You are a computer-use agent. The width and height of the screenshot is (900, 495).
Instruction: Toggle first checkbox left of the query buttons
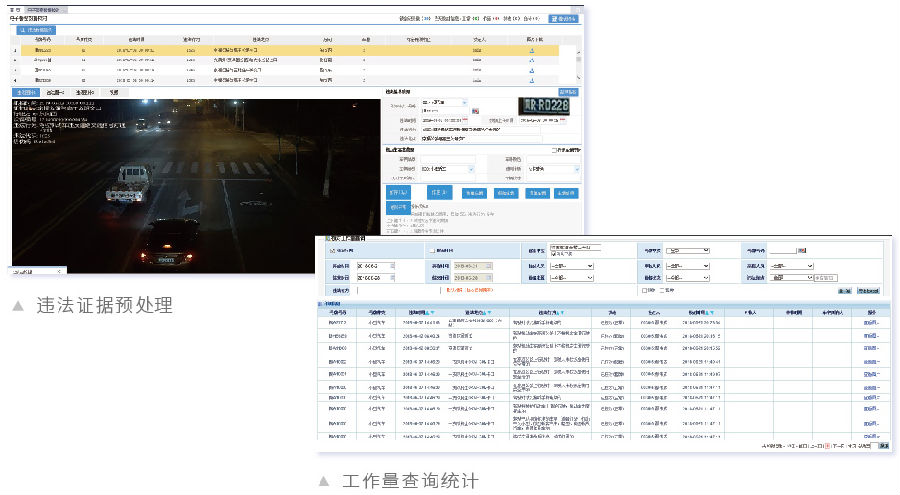tap(645, 291)
